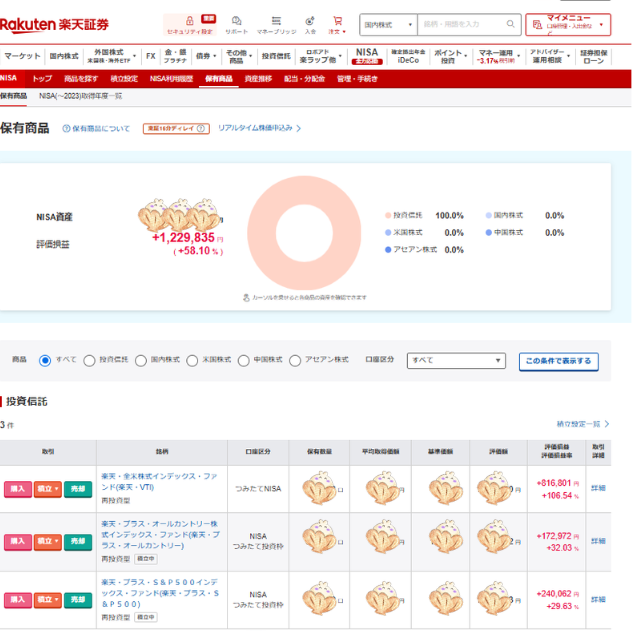Open the 注文 cart icon

pos(337,21)
